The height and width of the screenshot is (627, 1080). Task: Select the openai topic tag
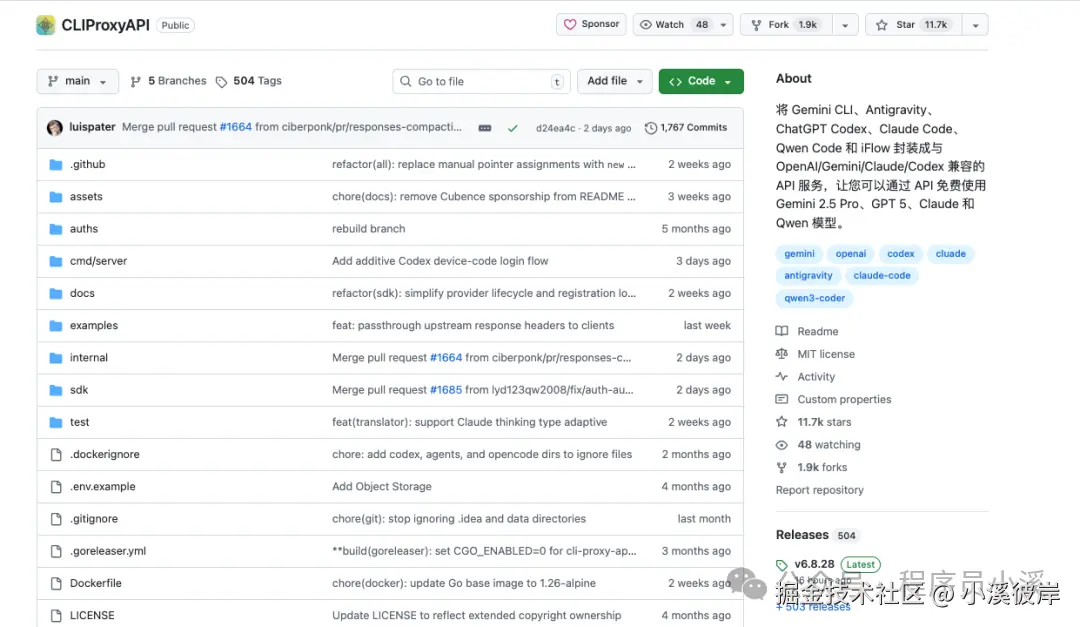[851, 254]
